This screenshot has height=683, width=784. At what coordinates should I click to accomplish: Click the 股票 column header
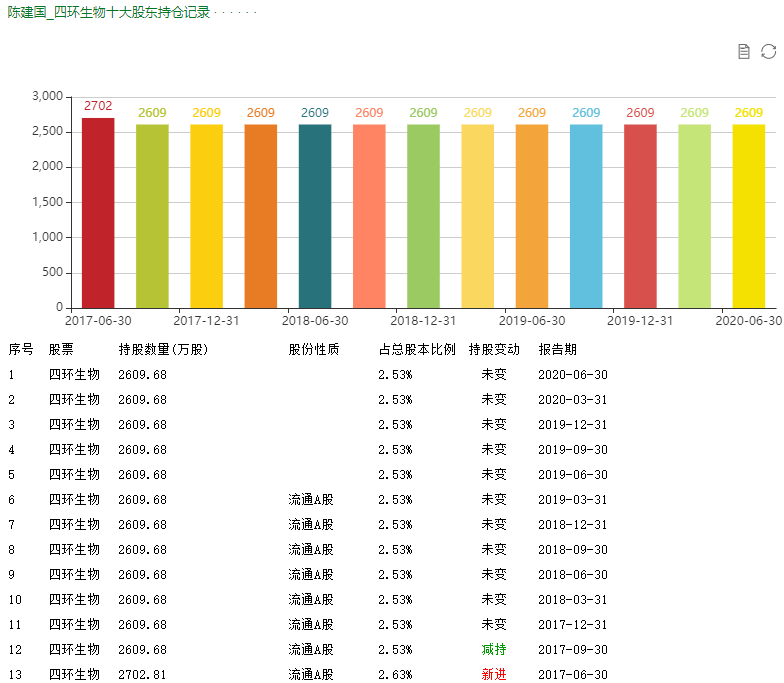[61, 349]
